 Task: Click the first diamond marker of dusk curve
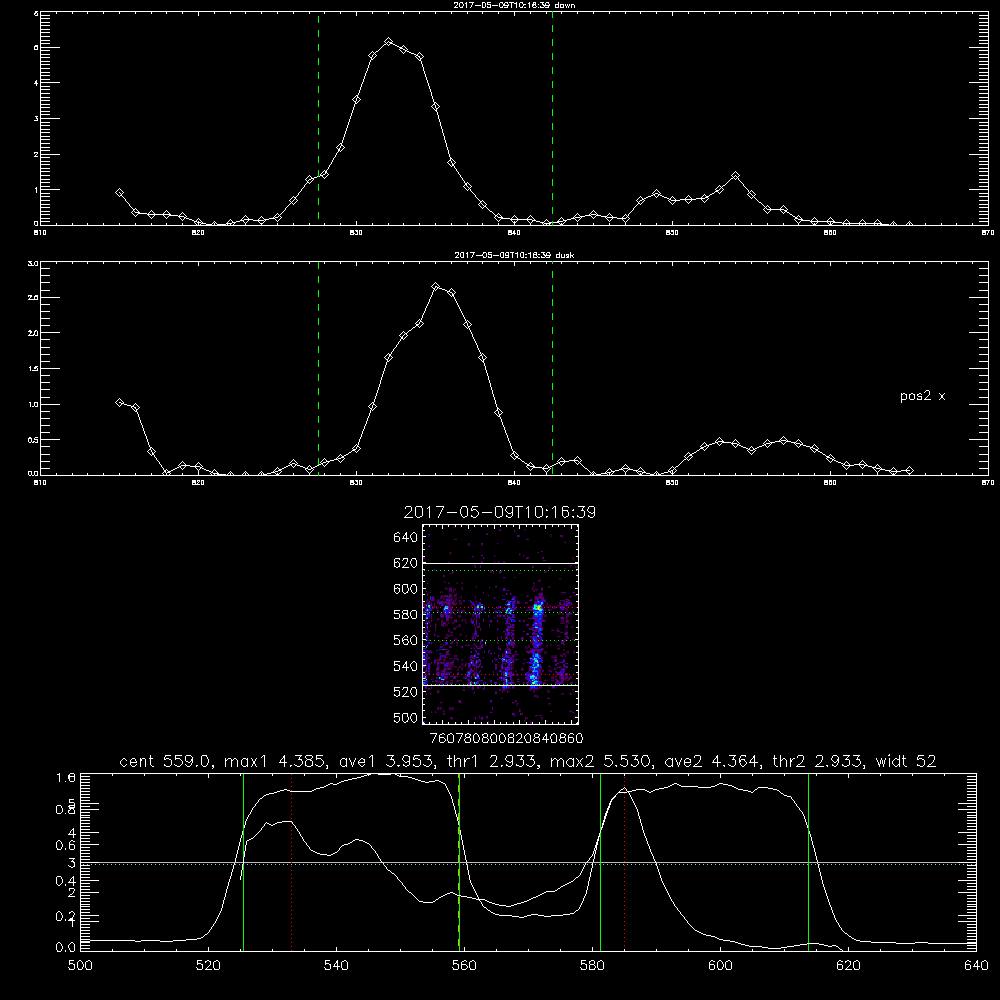(119, 402)
